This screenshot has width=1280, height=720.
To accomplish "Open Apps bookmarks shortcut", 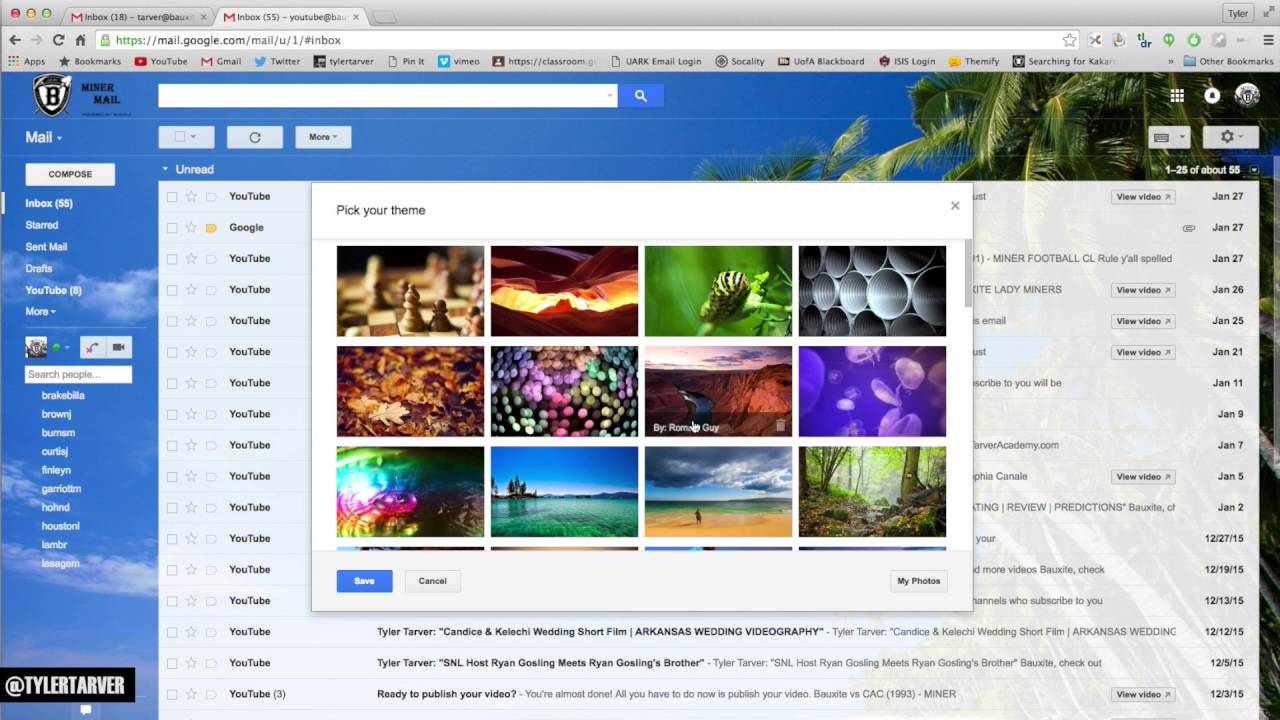I will 27,61.
